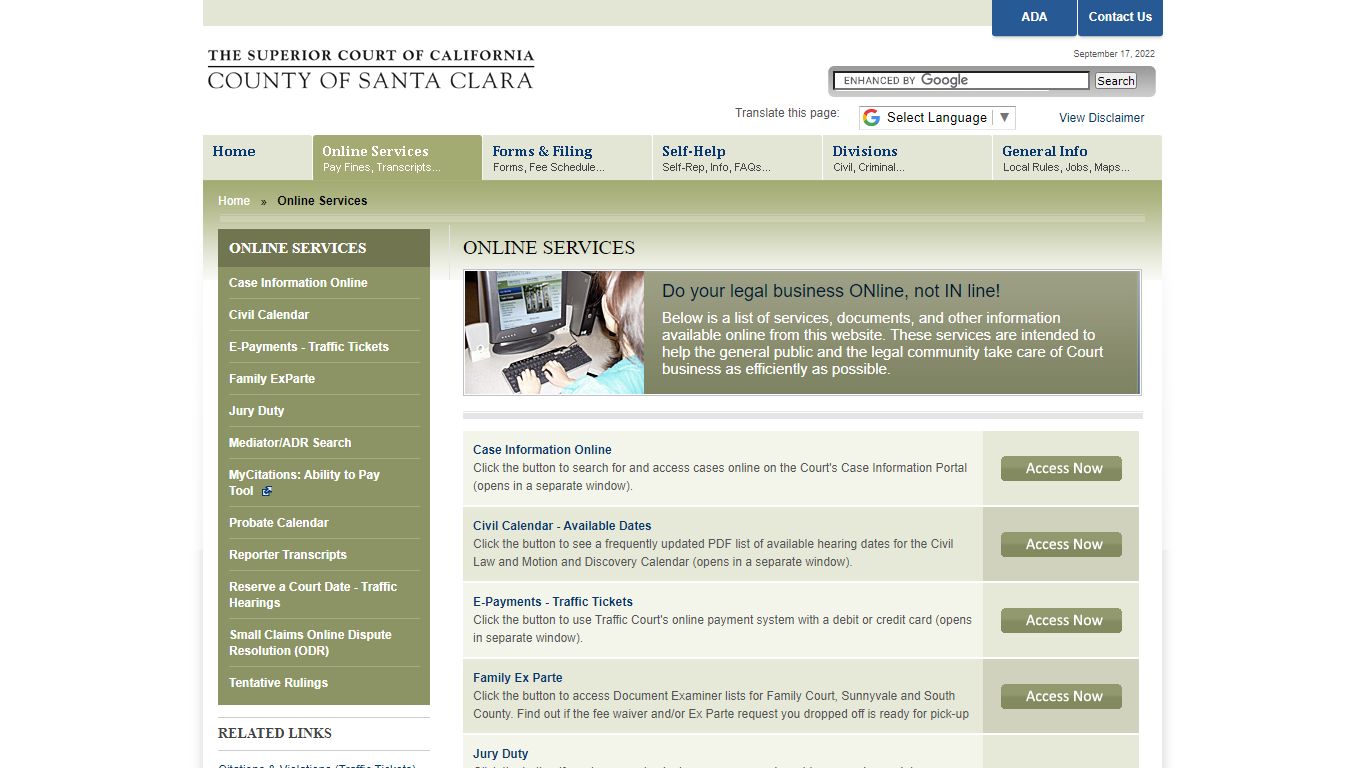The height and width of the screenshot is (768, 1366).
Task: Click the ONLINE SERVICES sidebar header
Action: pyautogui.click(x=324, y=248)
